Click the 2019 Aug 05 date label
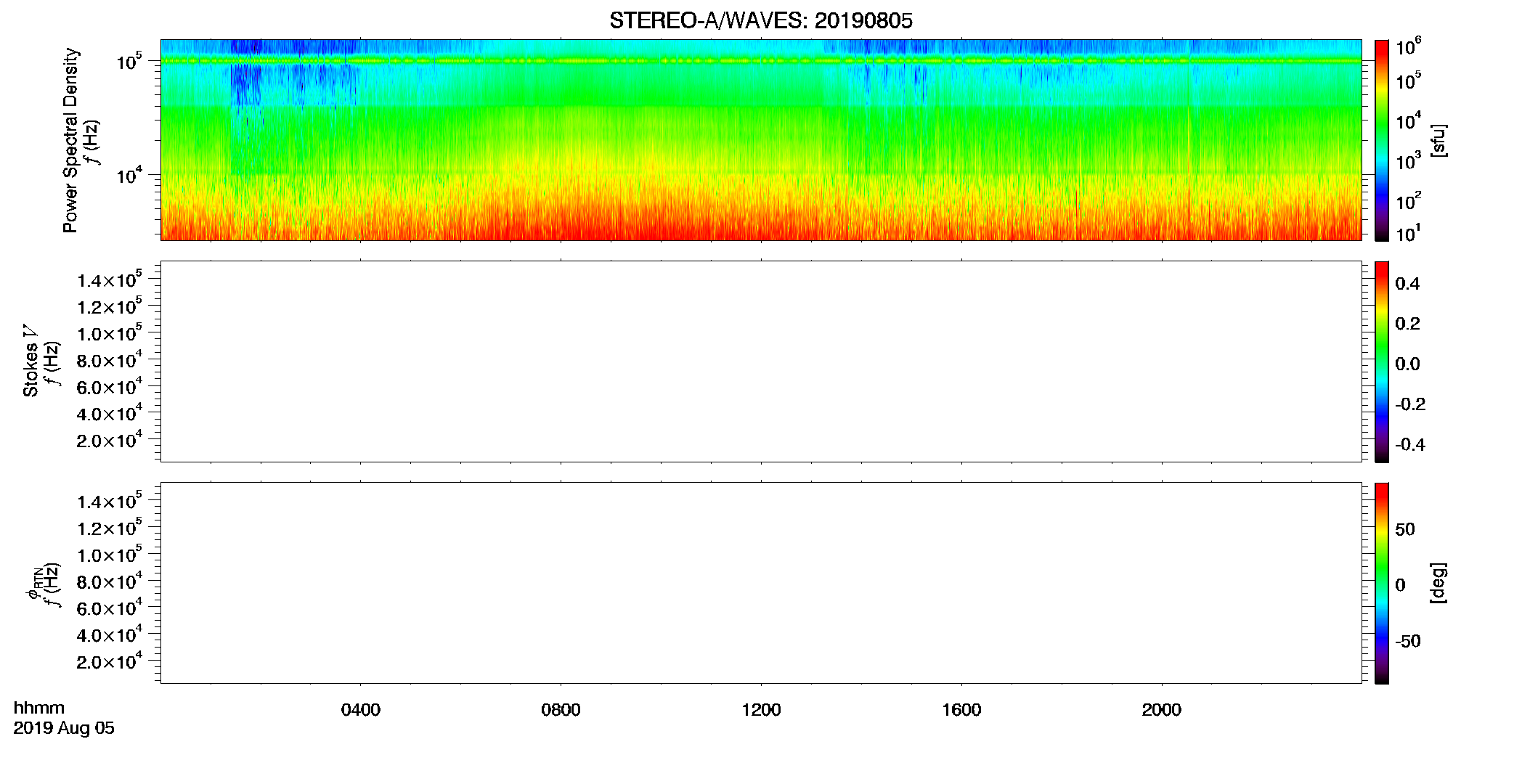This screenshot has height=784, width=1522. coord(64,728)
